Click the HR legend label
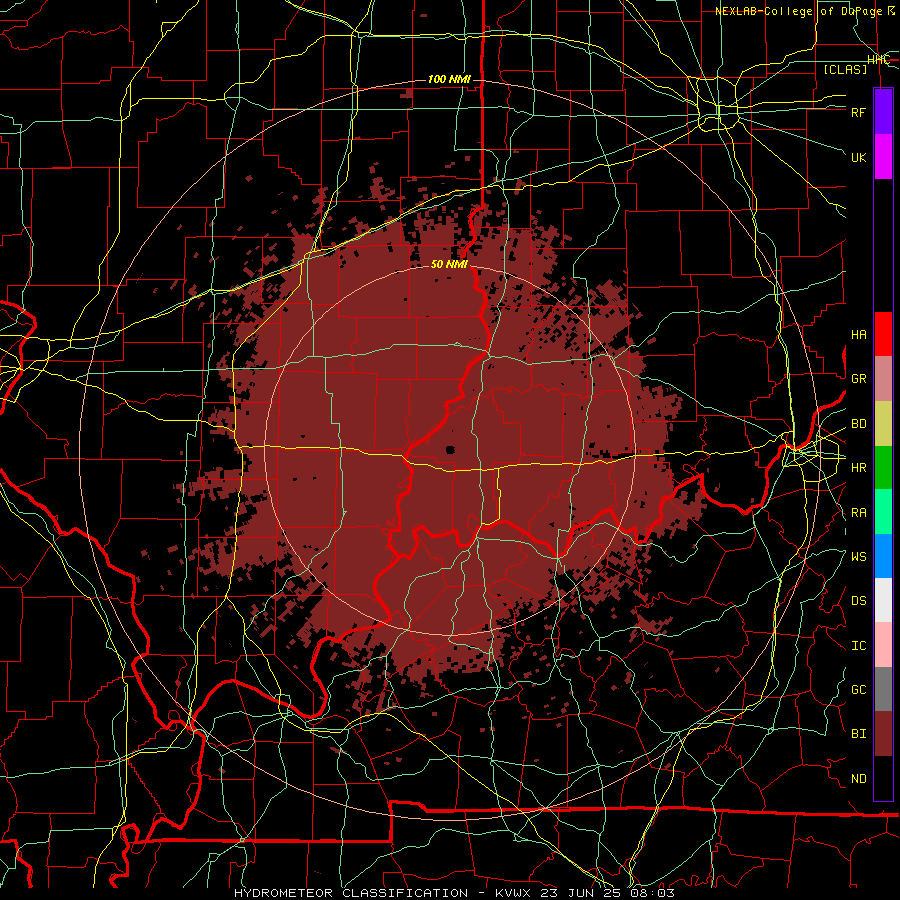Viewport: 900px width, 900px height. point(858,468)
